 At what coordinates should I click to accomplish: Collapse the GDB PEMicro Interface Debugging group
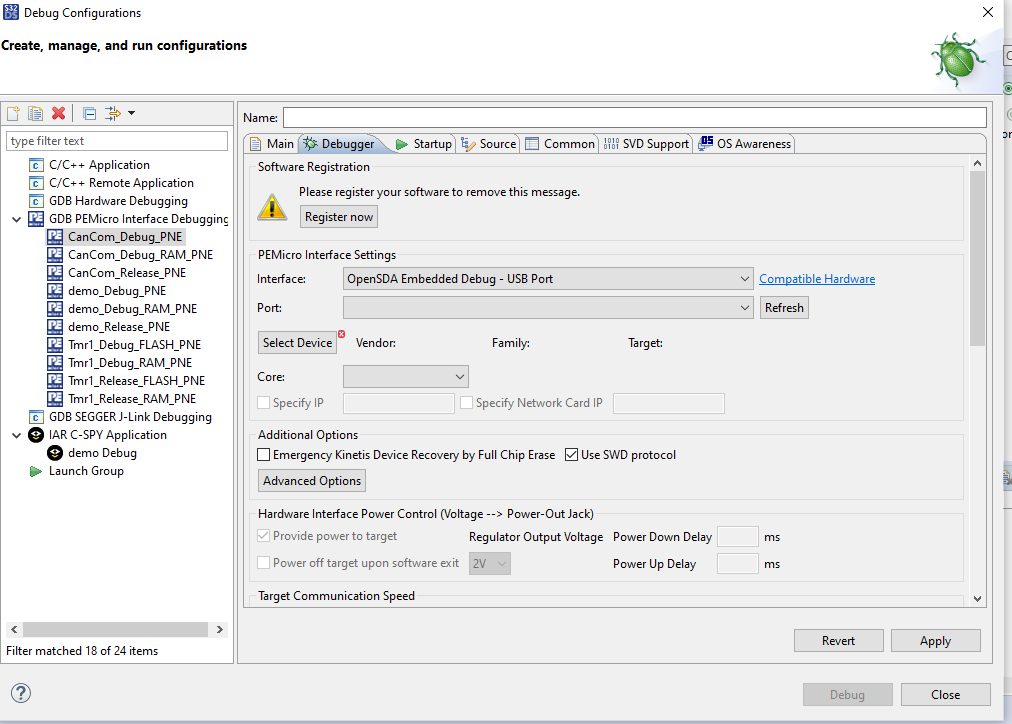pos(15,218)
